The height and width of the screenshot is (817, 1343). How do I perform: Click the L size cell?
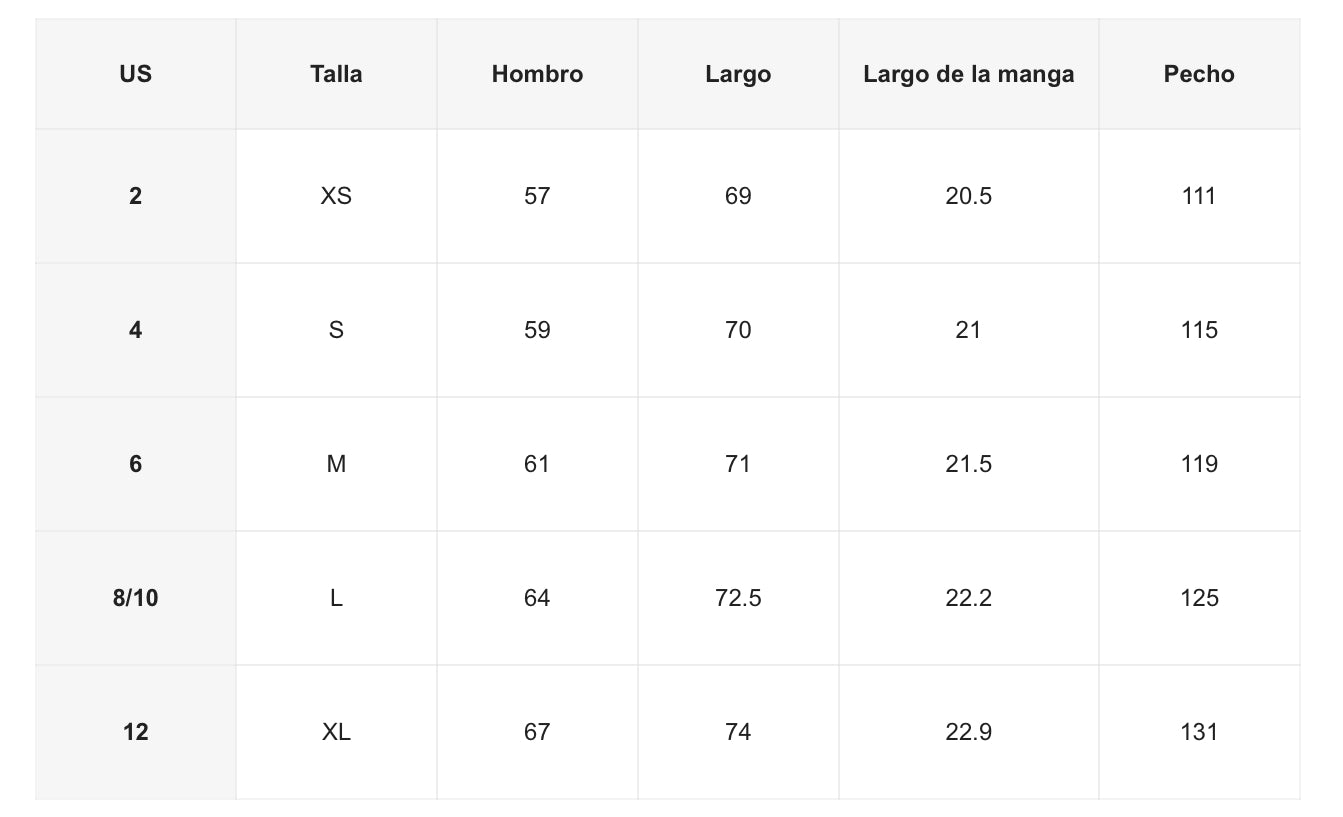336,598
